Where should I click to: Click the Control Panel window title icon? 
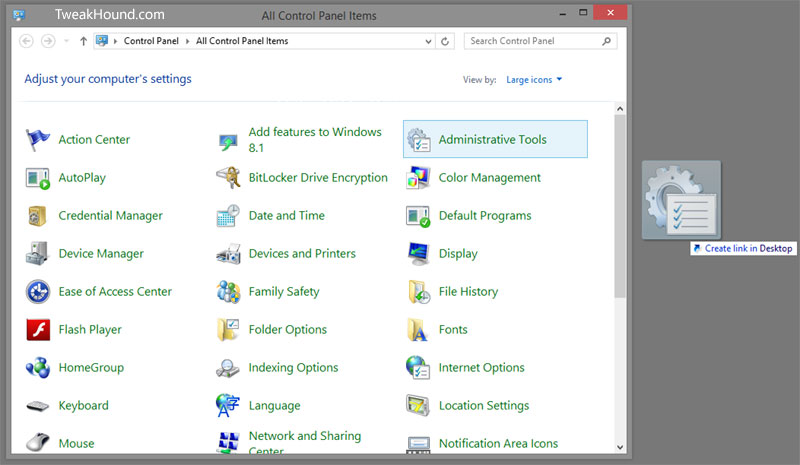(19, 14)
